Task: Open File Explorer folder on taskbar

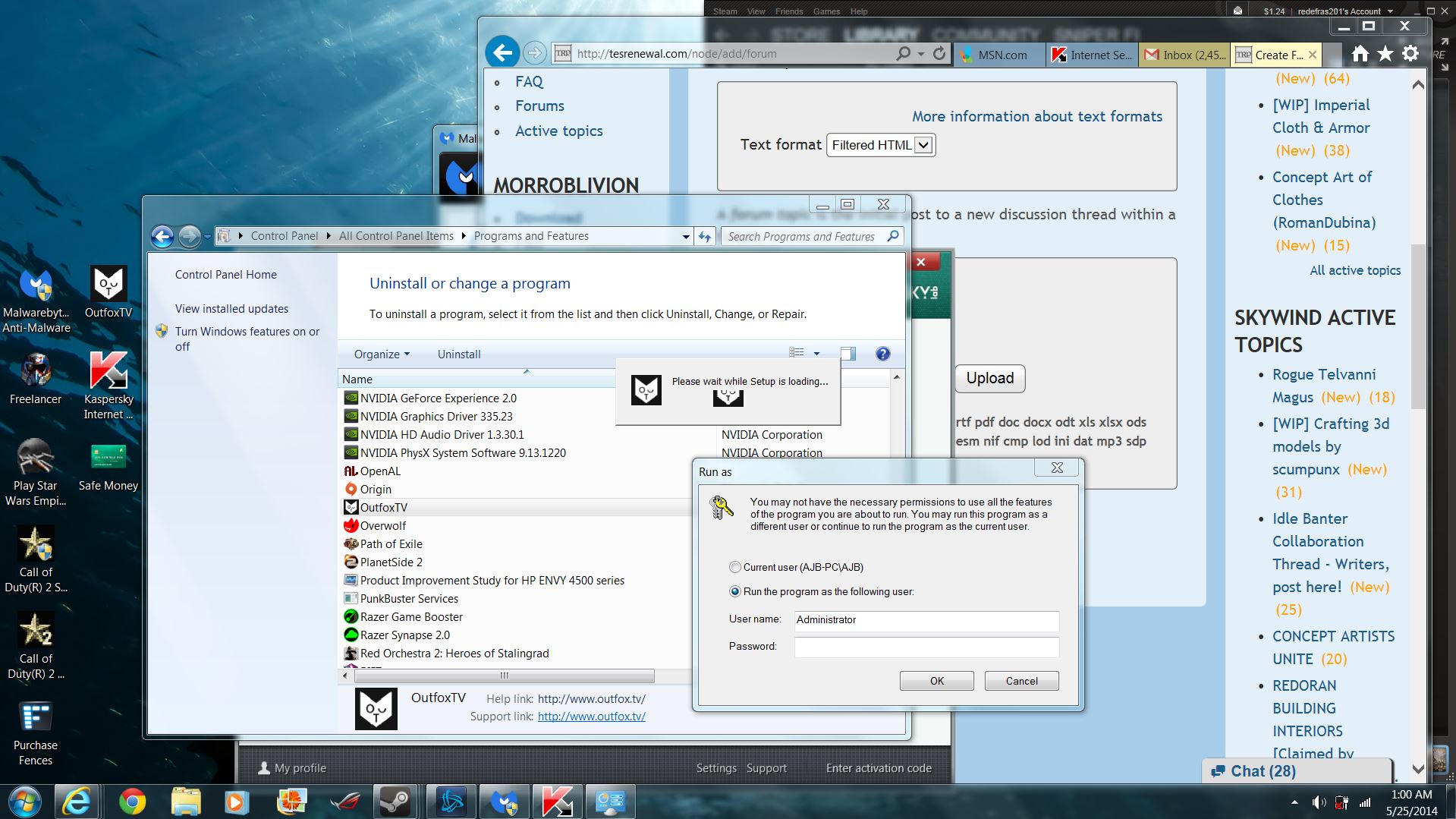Action: coord(185,802)
